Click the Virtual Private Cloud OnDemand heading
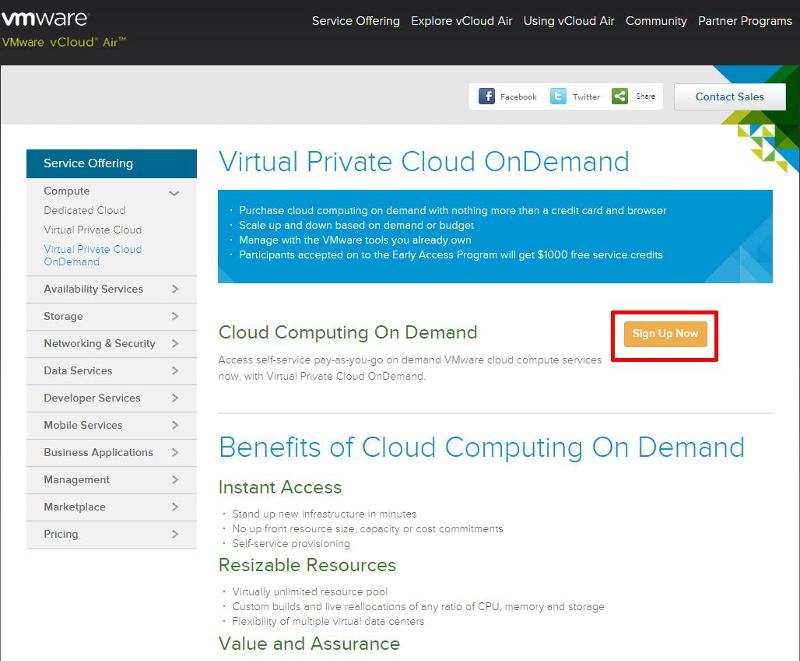This screenshot has height=661, width=800. click(x=423, y=162)
